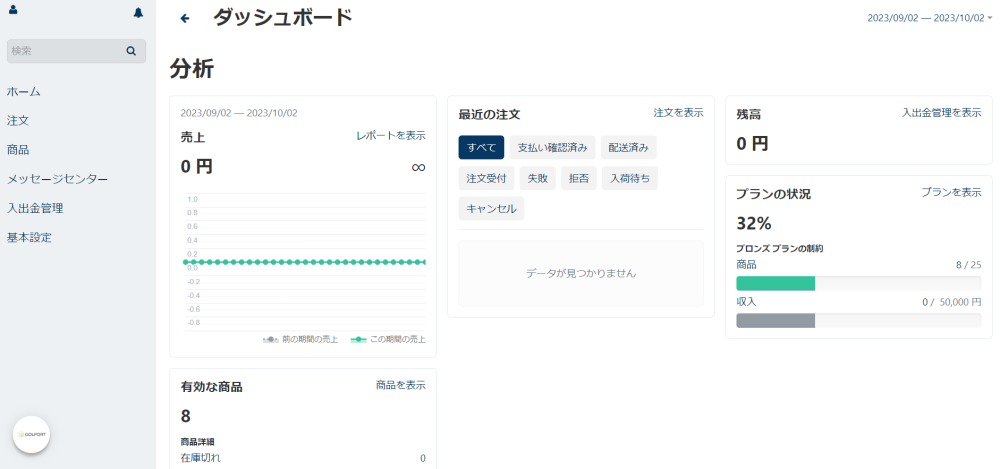This screenshot has width=1000, height=469.
Task: Click the 在庫切れ product detail row
Action: tap(303, 458)
